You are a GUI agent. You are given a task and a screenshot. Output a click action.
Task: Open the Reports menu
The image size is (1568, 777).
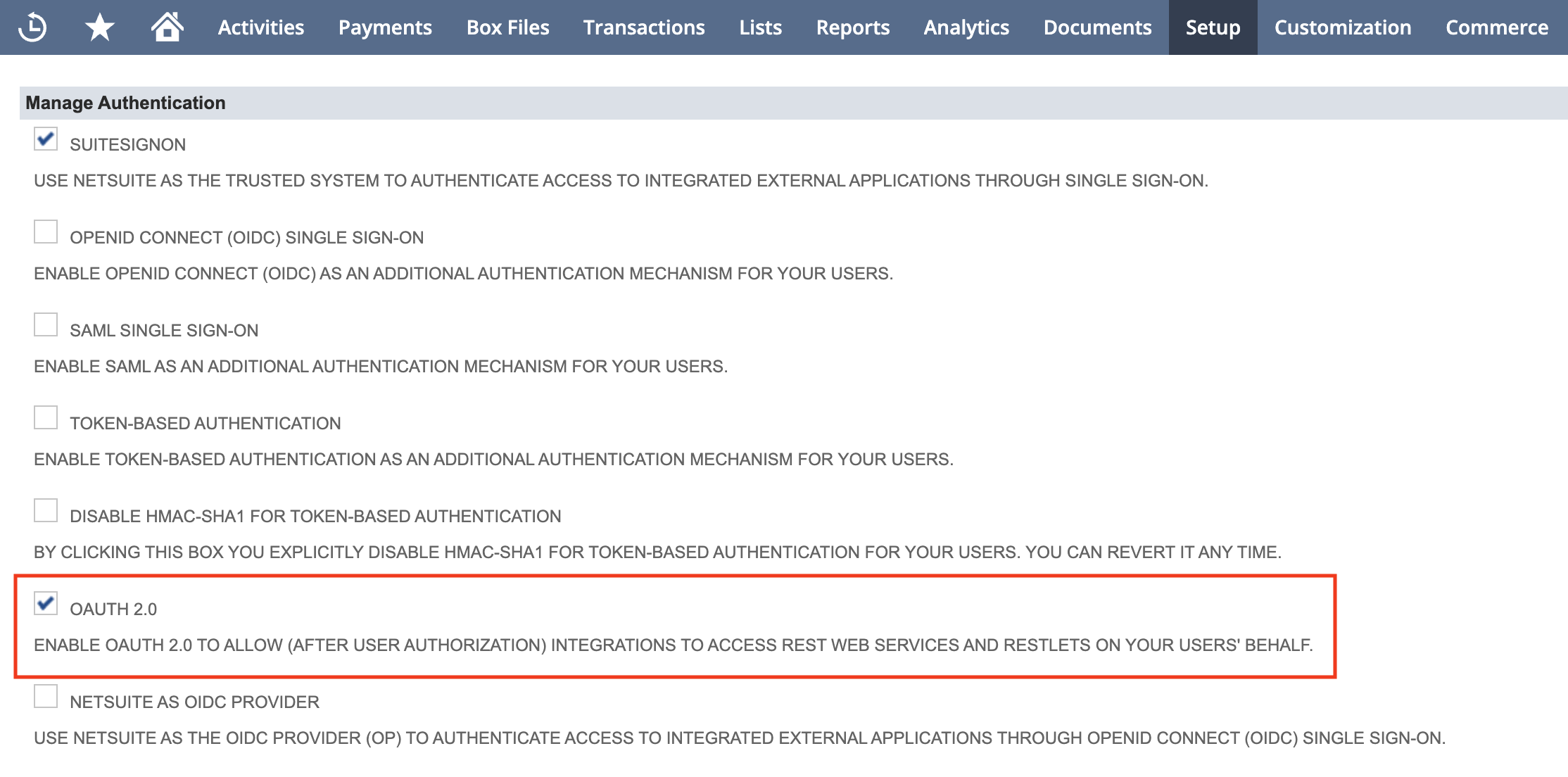tap(853, 27)
